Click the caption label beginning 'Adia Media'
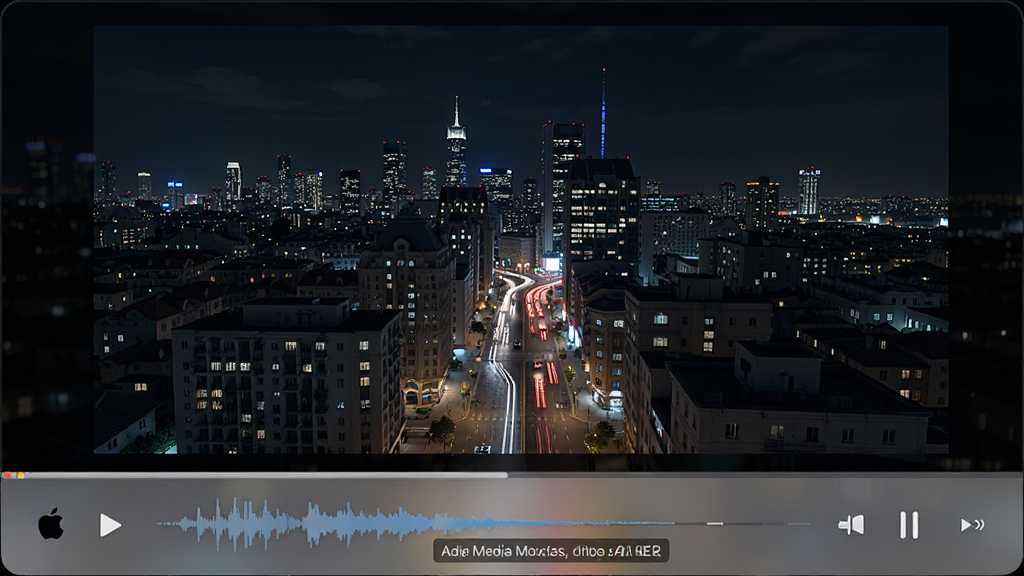 (551, 551)
